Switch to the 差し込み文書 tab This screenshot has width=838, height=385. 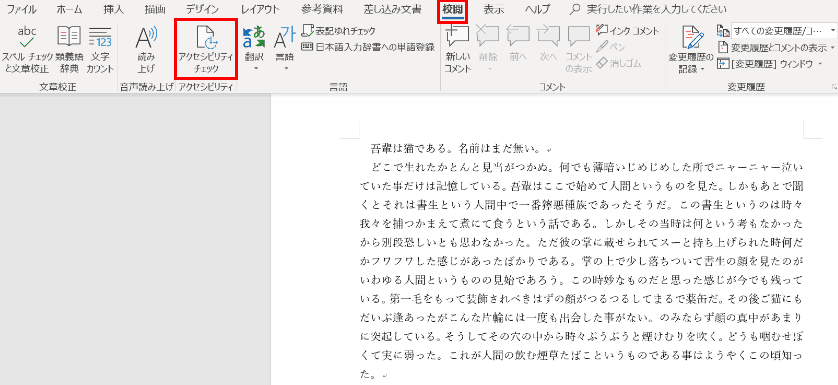pos(393,10)
